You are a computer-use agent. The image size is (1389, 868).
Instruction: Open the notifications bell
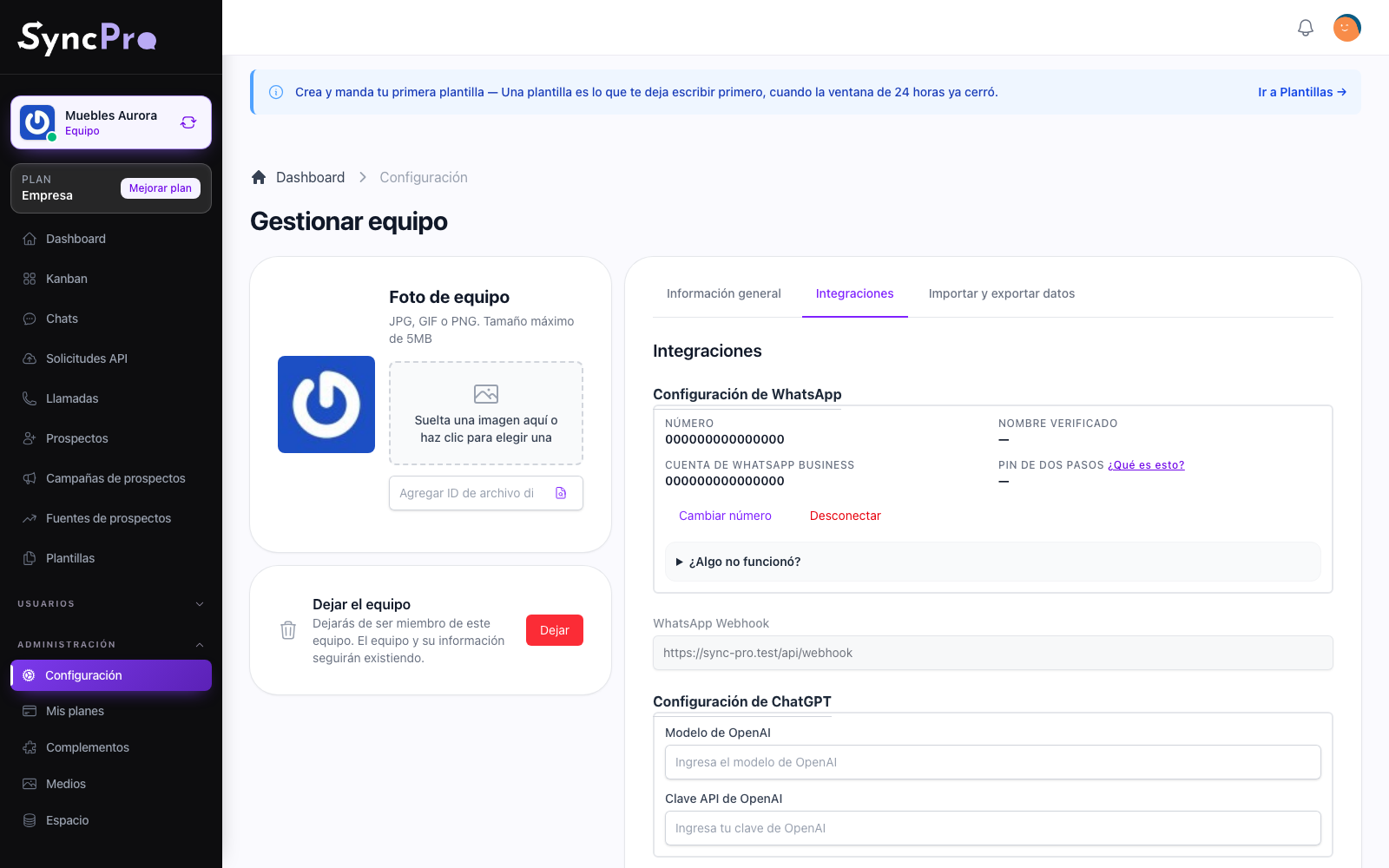[1305, 28]
